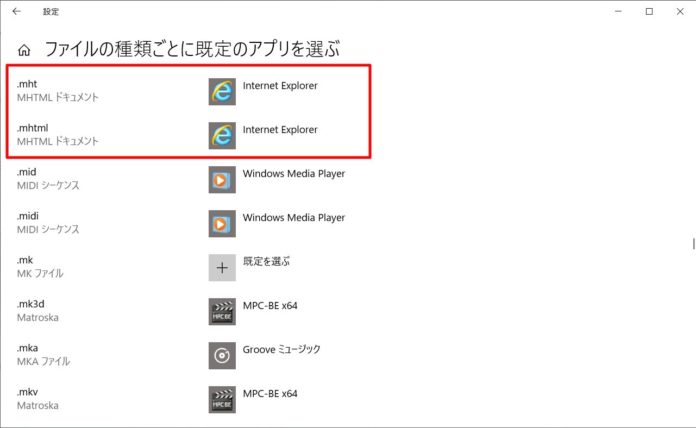Select the .mk3d extension text
The width and height of the screenshot is (696, 428).
pyautogui.click(x=31, y=304)
